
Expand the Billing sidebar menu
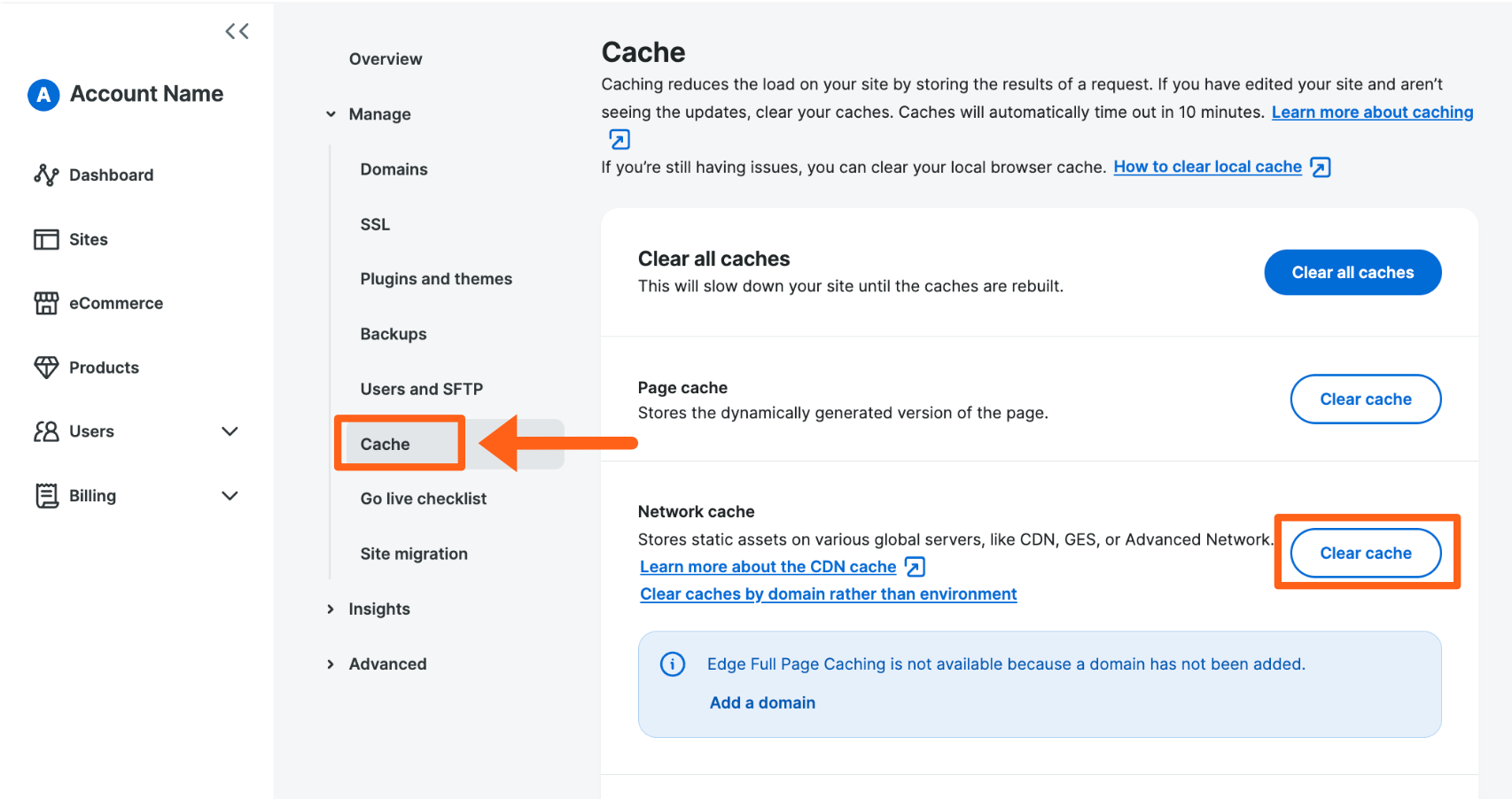(x=230, y=495)
